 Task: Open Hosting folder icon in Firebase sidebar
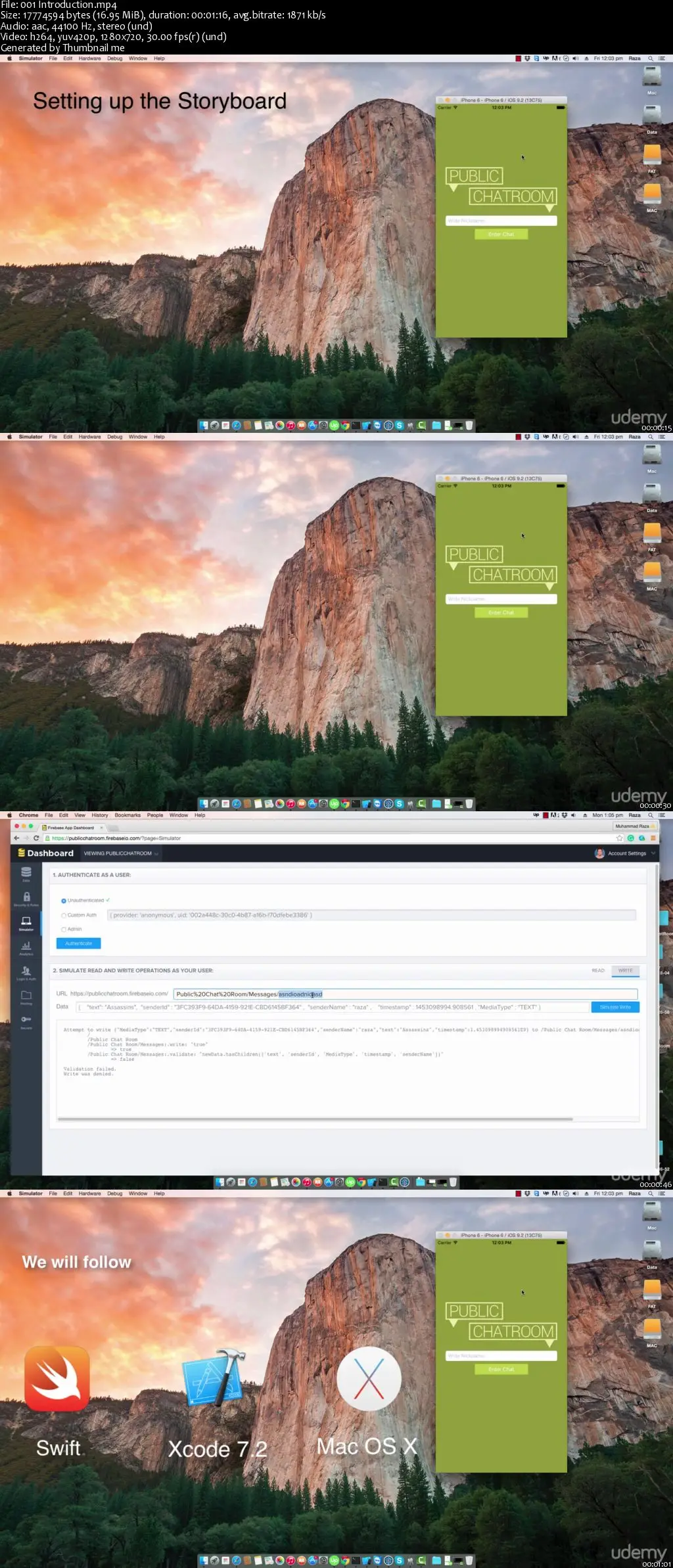click(26, 997)
